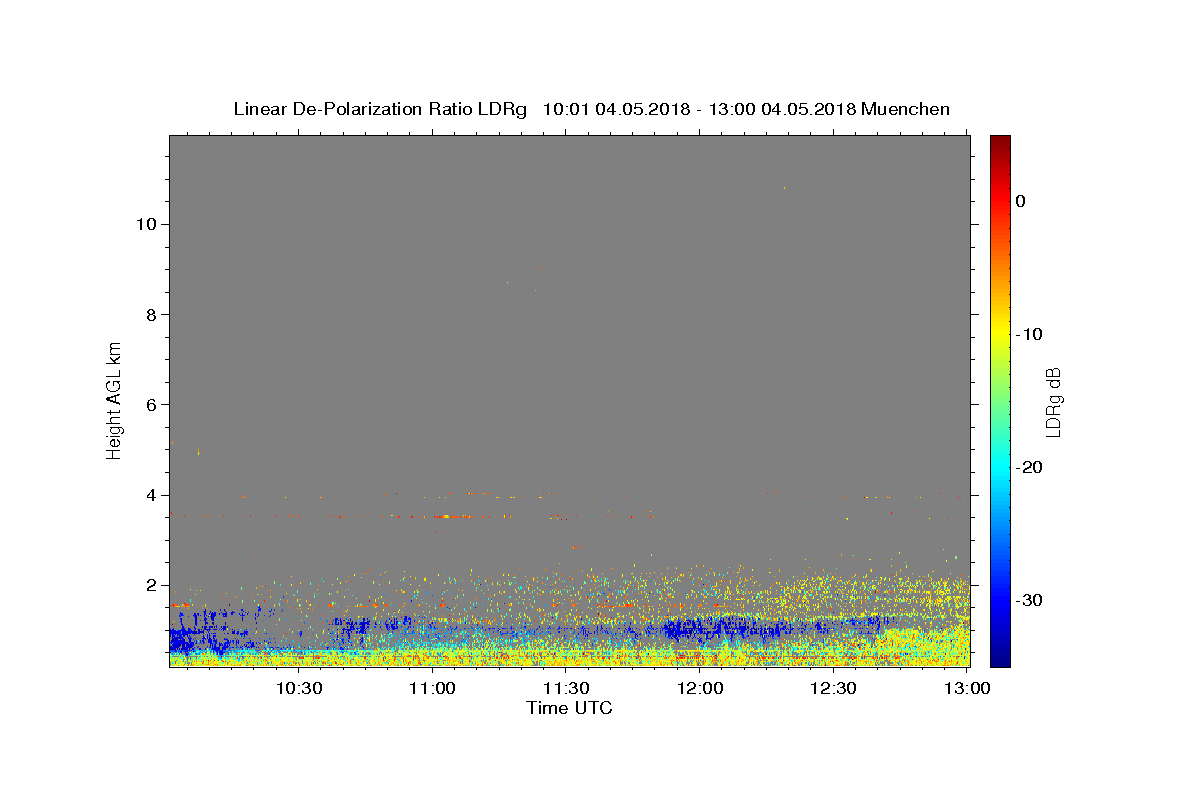This screenshot has height=800, width=1200.
Task: Click the 'LDRg dB' colorbar label
Action: click(1052, 402)
